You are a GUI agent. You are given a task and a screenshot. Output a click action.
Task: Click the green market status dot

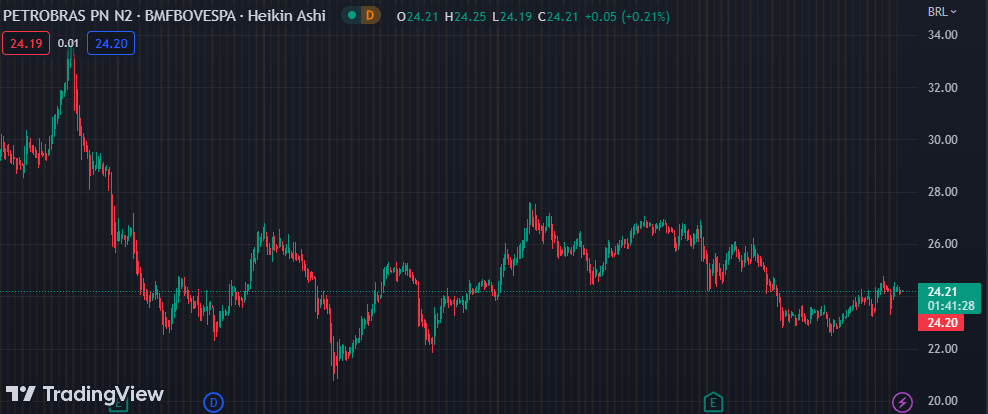[x=352, y=16]
